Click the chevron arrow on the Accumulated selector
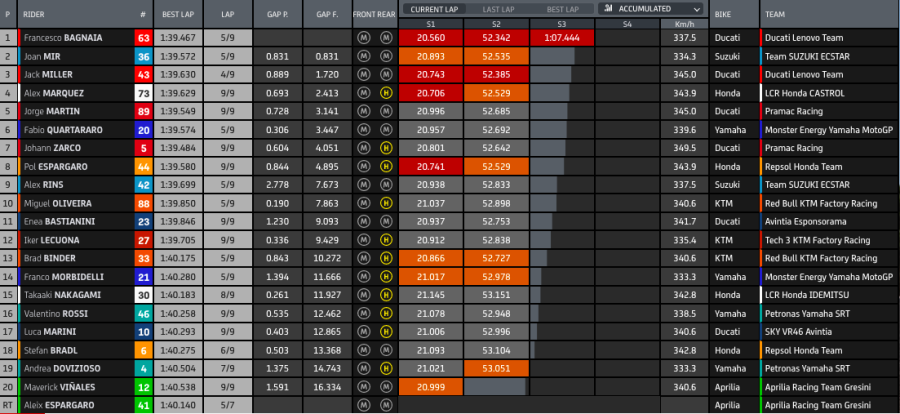Screen dimensions: 900x414 point(694,9)
